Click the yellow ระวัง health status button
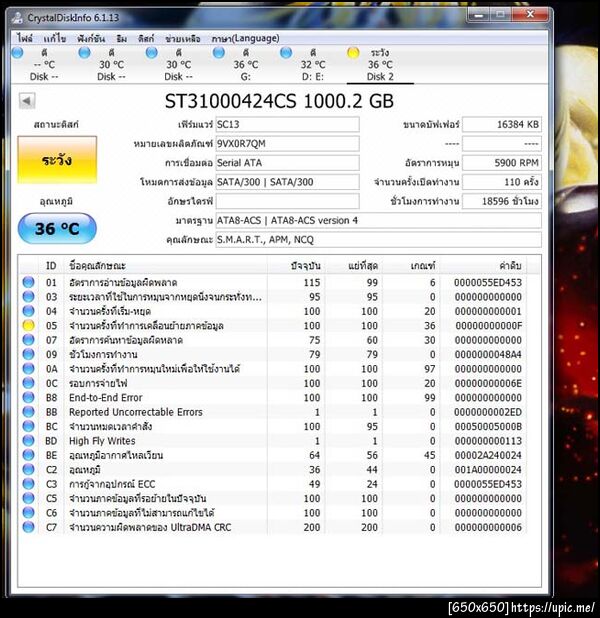600x618 pixels. (x=57, y=160)
